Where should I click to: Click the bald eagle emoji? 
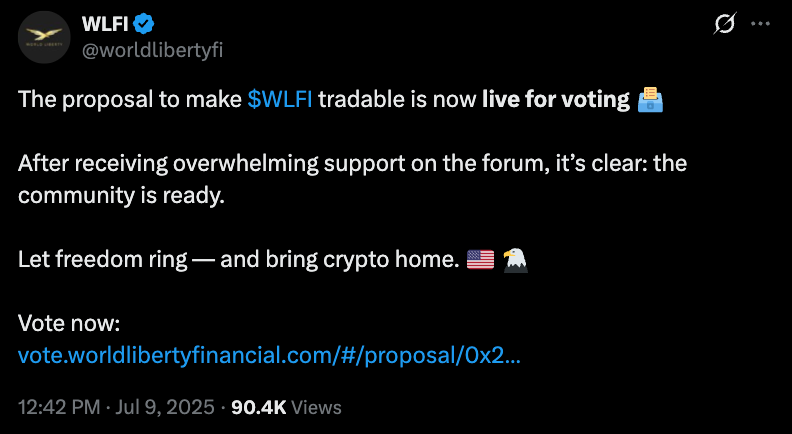(x=515, y=260)
